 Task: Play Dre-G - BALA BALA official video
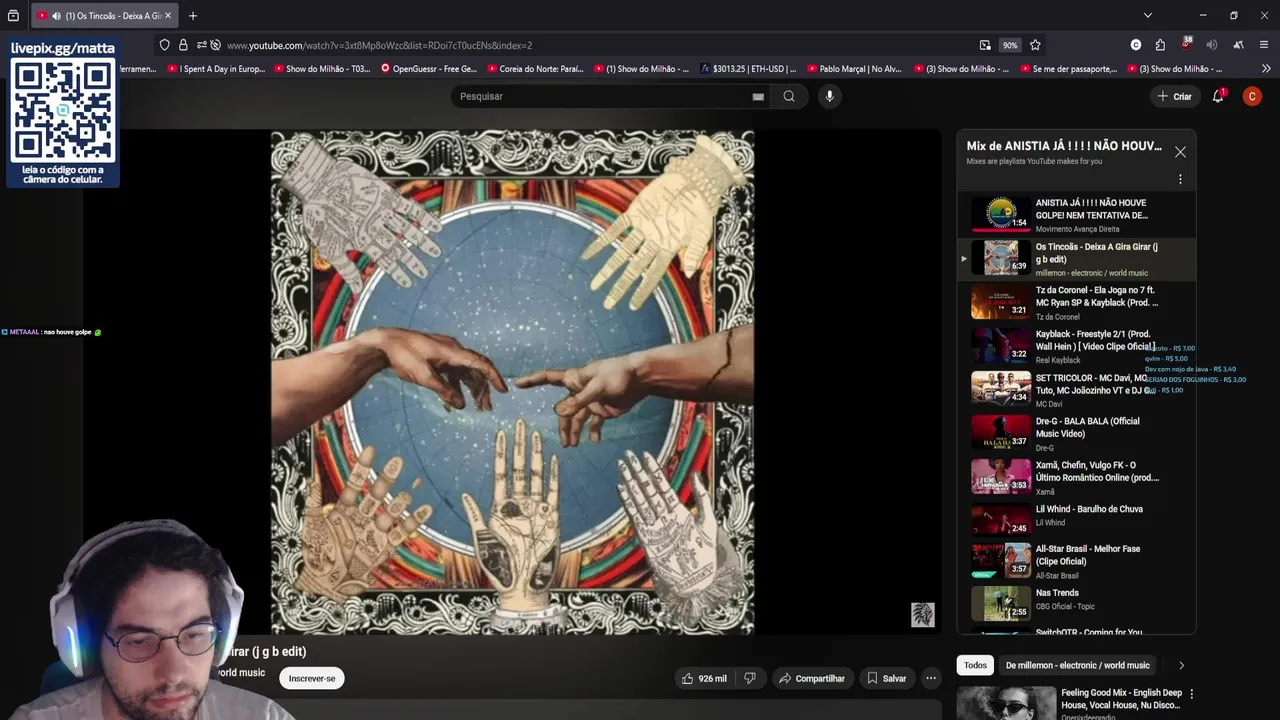pos(1075,433)
